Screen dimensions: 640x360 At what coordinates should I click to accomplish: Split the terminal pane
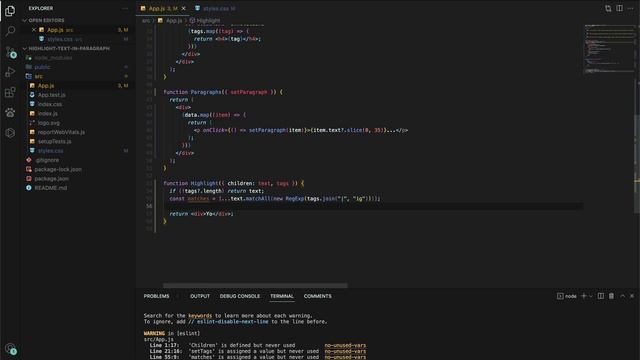(601, 296)
